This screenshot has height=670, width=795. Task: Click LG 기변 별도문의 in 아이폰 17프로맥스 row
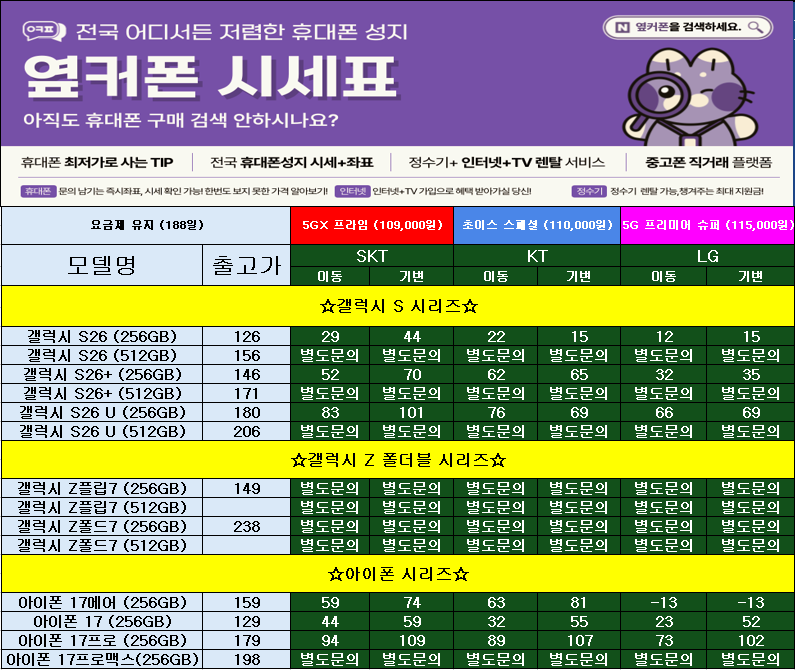tap(750, 659)
